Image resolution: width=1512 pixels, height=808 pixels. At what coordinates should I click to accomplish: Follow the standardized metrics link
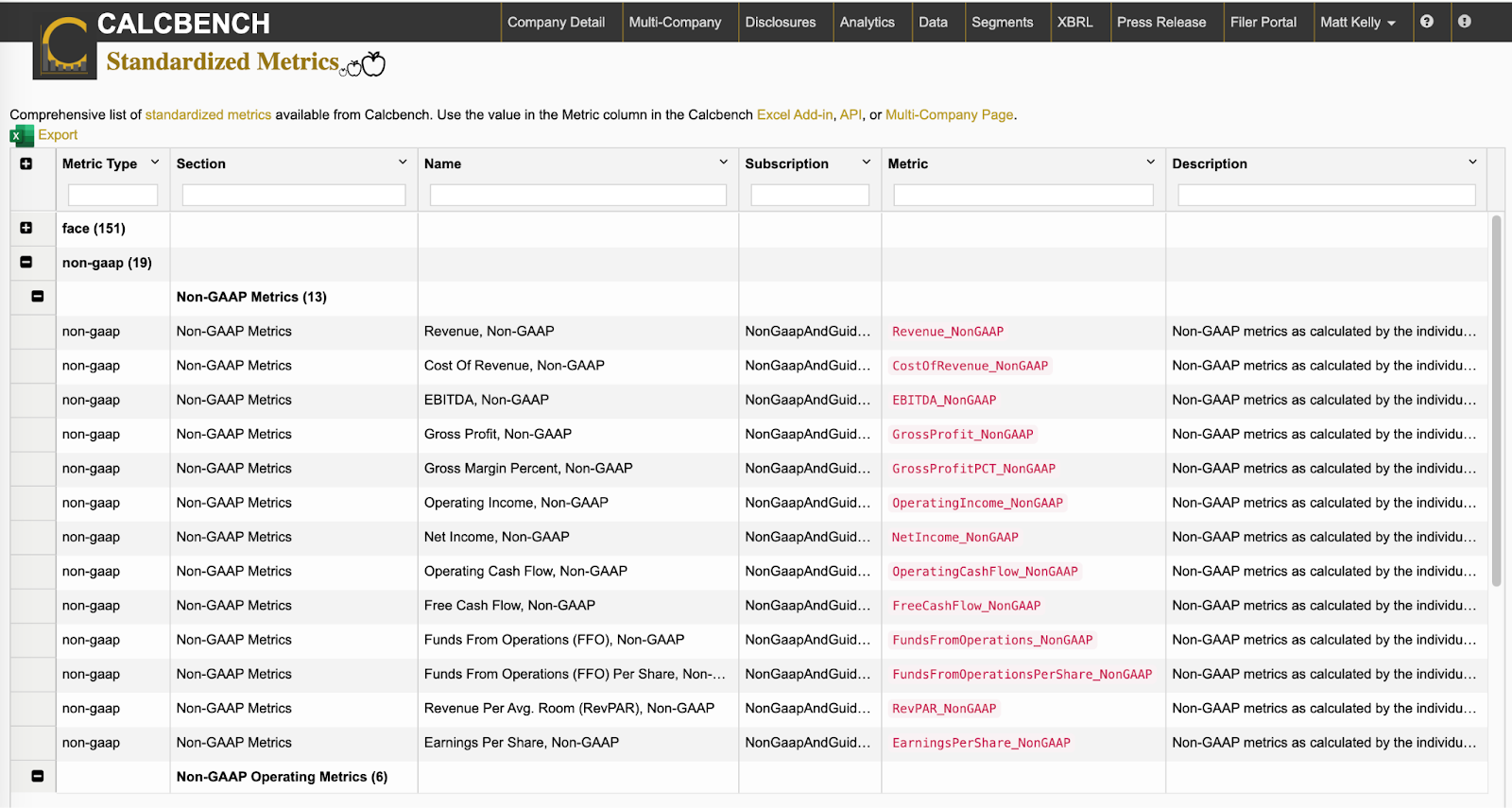pyautogui.click(x=208, y=114)
